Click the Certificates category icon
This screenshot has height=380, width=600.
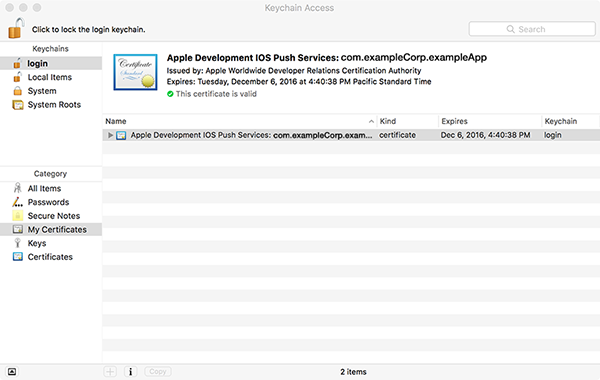click(18, 257)
